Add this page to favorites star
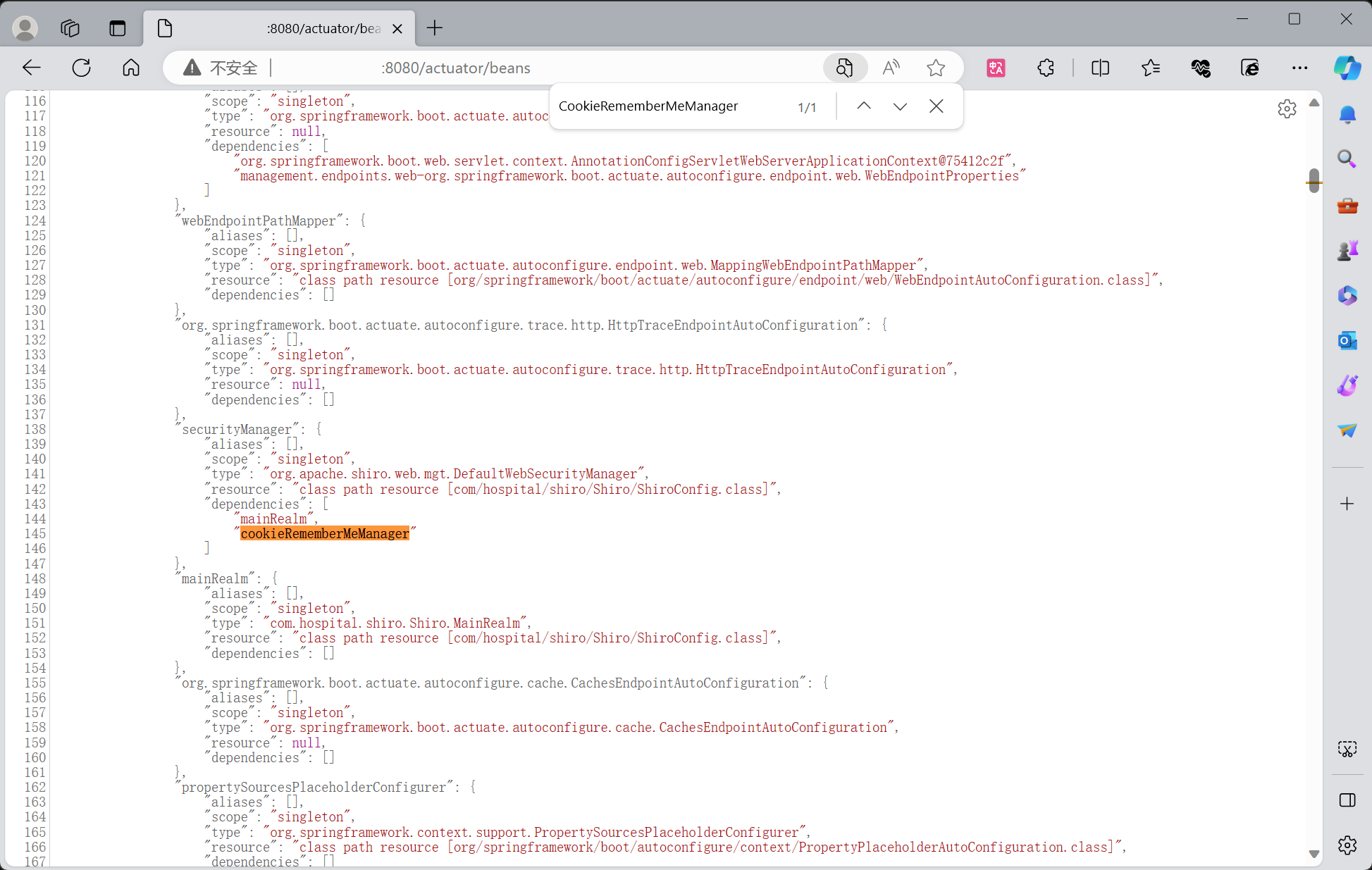The height and width of the screenshot is (870, 1372). 936,68
